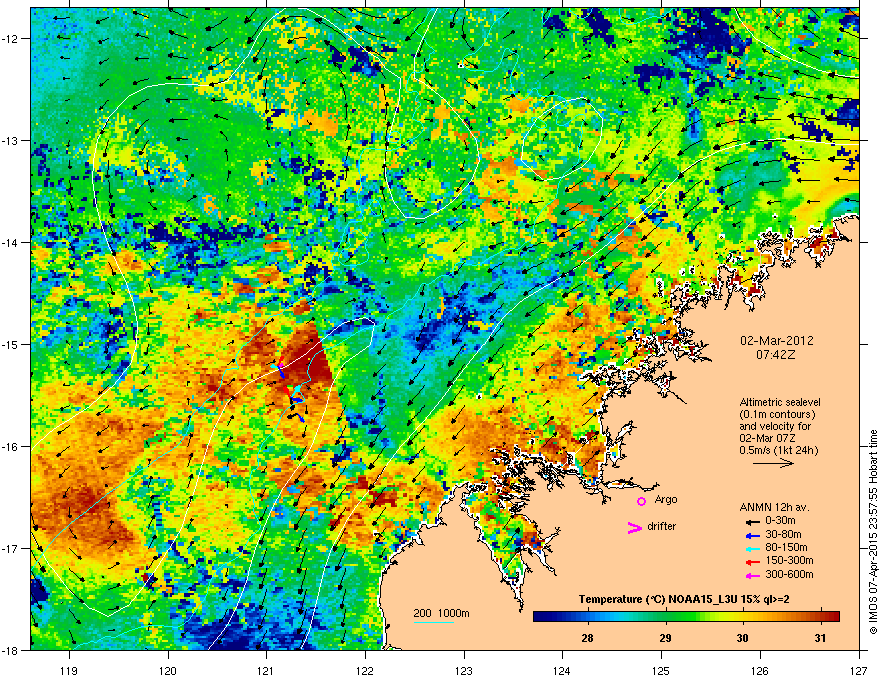Click the 28 tick on color bar
Viewport: 880px width, 680px height.
pos(588,638)
